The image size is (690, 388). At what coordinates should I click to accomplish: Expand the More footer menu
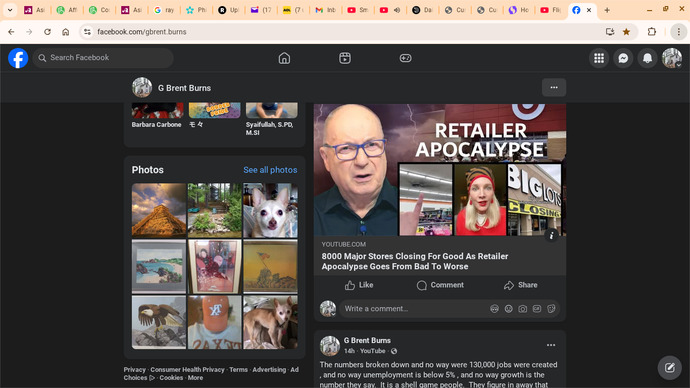tap(195, 377)
